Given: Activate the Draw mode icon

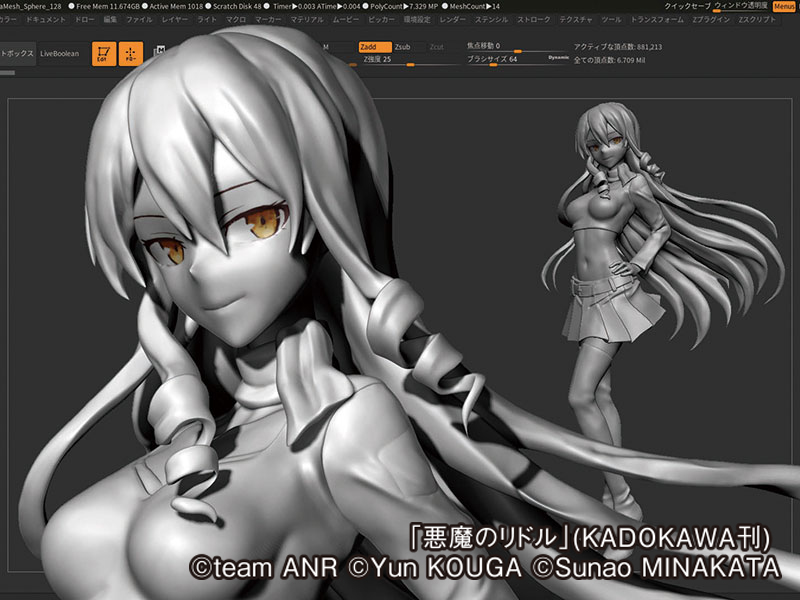Looking at the screenshot, I should coord(131,54).
